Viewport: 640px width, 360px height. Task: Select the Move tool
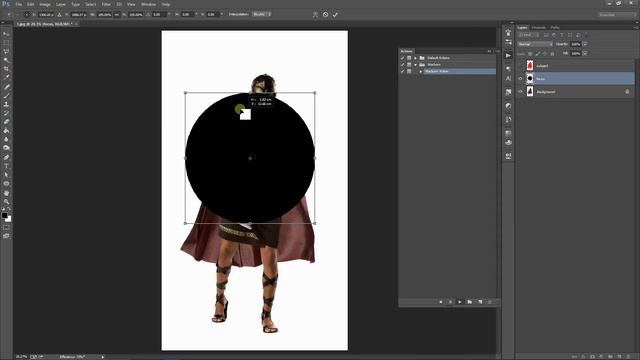[x=6, y=34]
